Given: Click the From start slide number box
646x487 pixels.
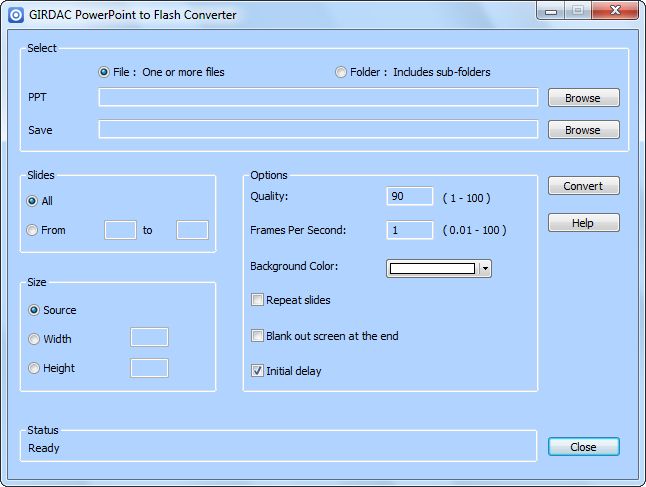Looking at the screenshot, I should click(120, 230).
